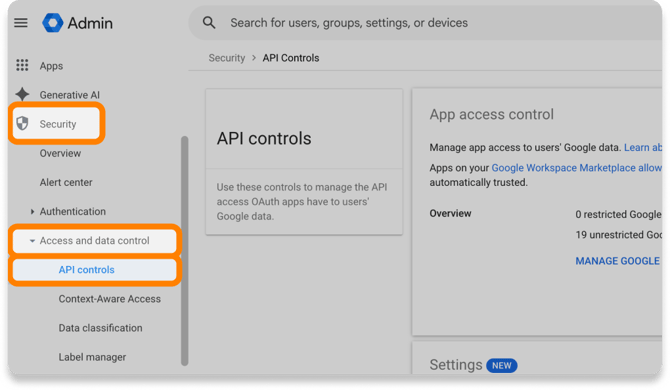Open Google Workspace Marketplace allowlist link
The width and height of the screenshot is (670, 390).
click(x=576, y=168)
